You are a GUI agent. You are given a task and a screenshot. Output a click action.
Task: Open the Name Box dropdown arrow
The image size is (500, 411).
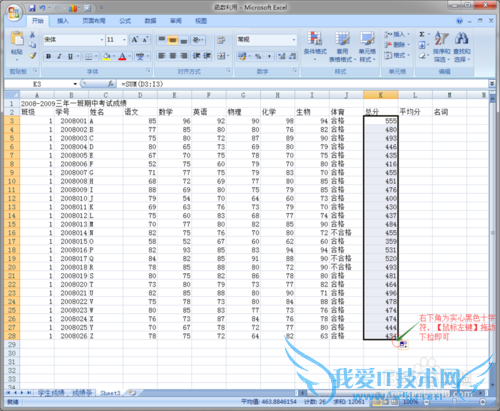[75, 84]
